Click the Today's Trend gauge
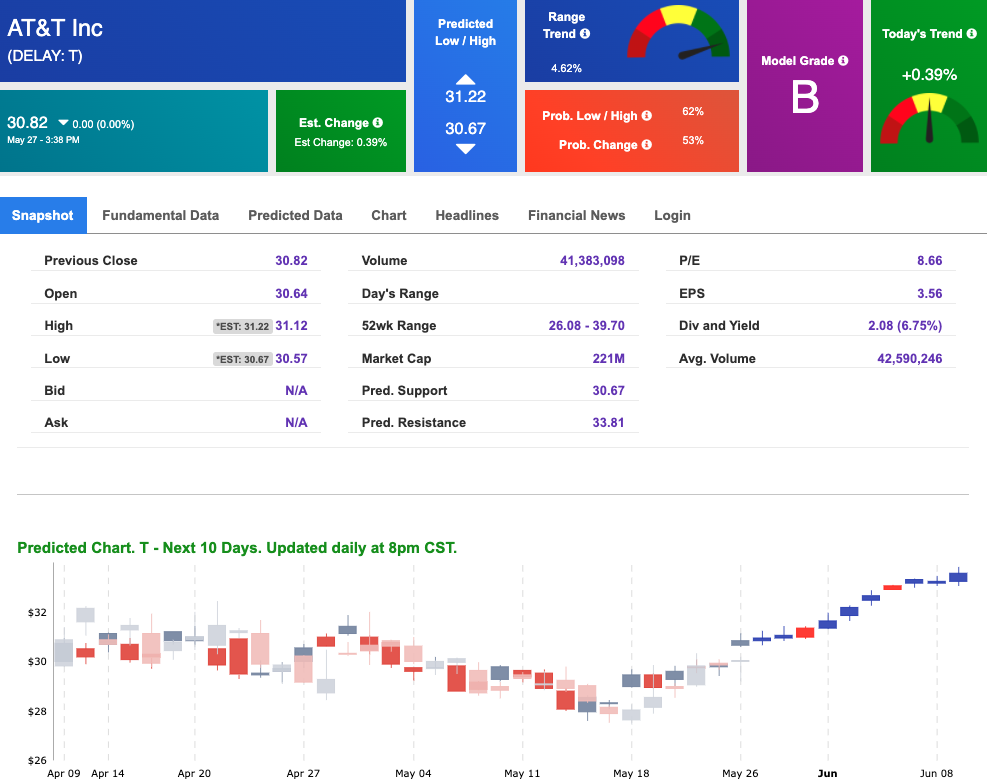 click(928, 118)
